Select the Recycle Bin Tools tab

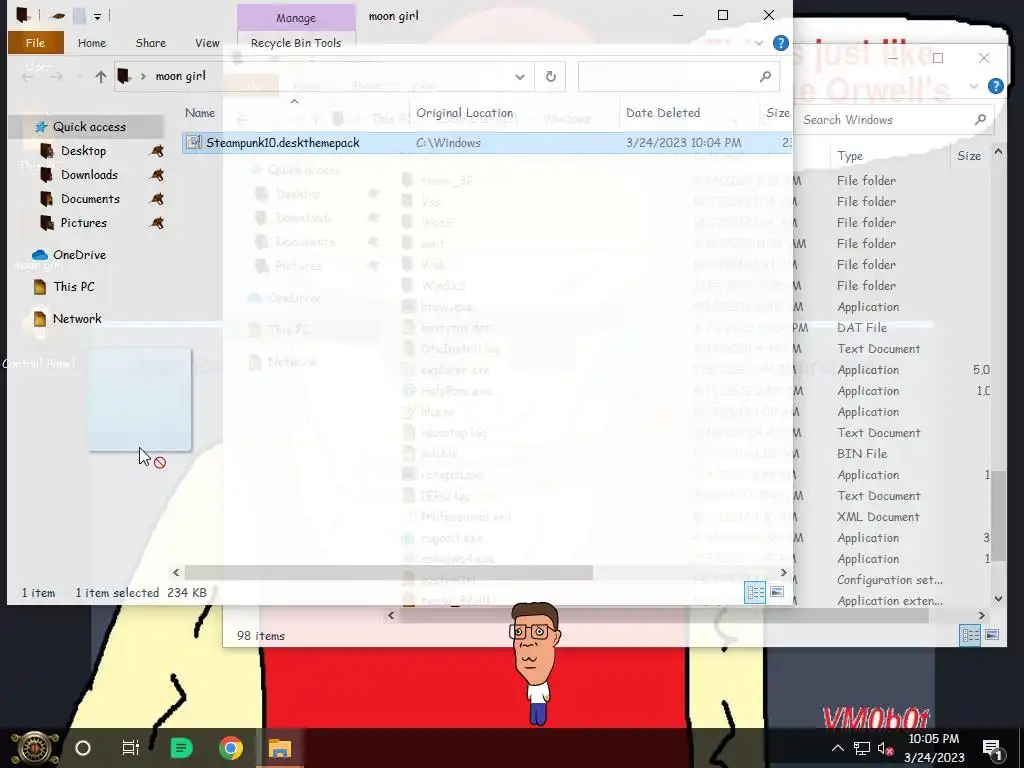[296, 43]
